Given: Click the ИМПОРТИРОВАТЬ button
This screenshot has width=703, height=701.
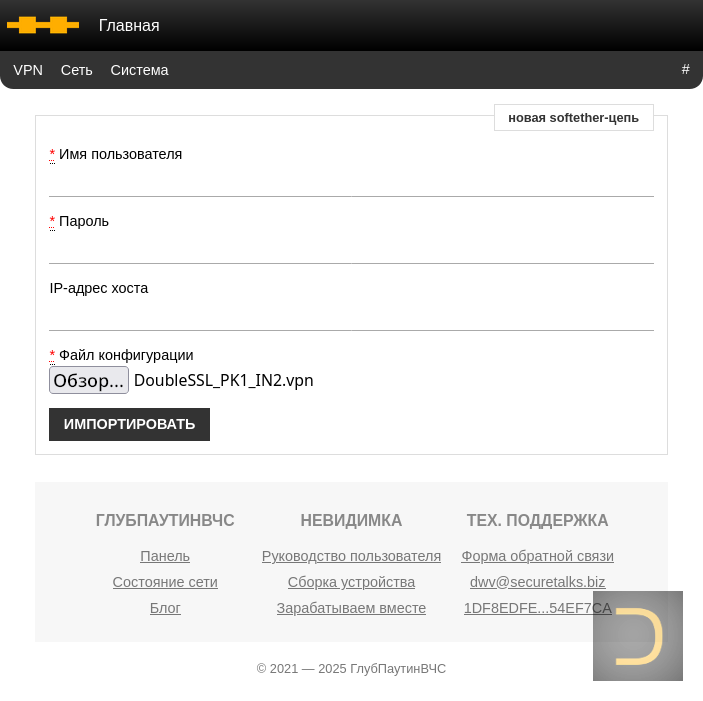Looking at the screenshot, I should [129, 424].
